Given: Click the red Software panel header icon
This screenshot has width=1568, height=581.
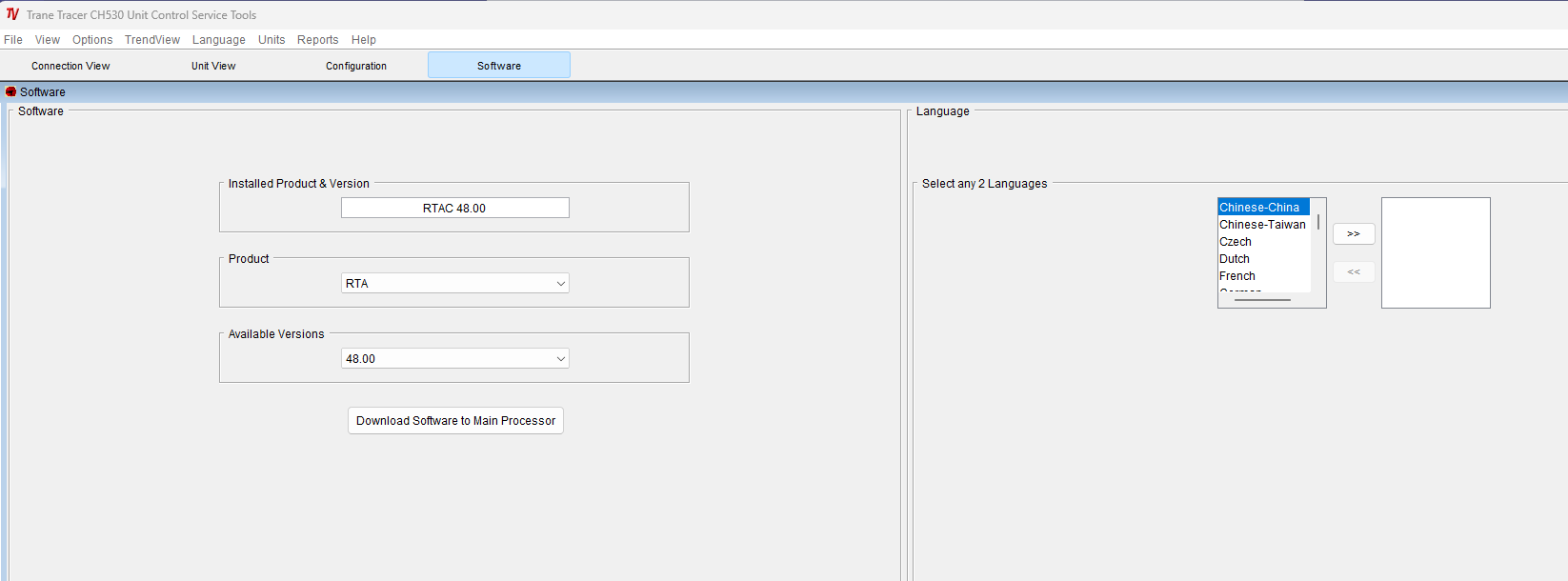Looking at the screenshot, I should tap(10, 91).
